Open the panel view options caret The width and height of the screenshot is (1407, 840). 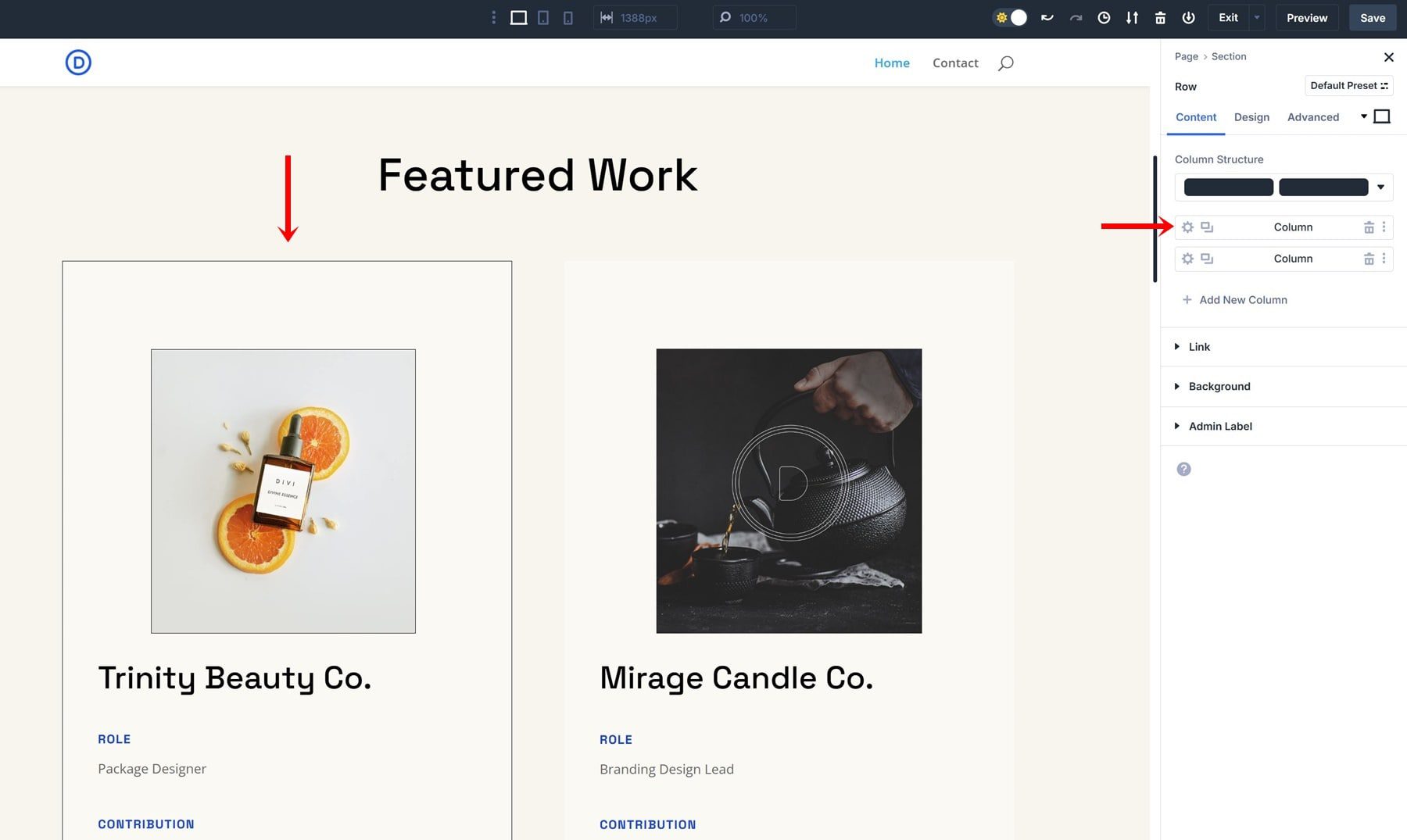click(x=1364, y=116)
